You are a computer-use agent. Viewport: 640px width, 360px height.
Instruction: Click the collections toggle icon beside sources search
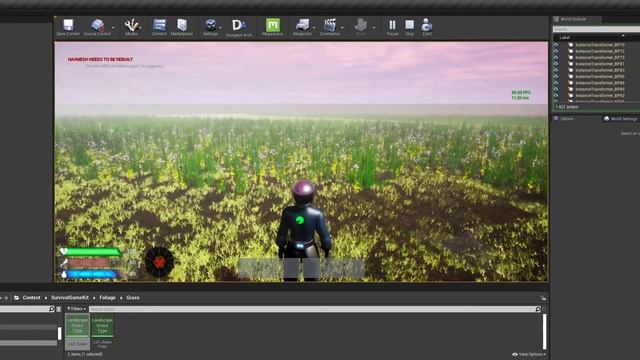click(59, 309)
